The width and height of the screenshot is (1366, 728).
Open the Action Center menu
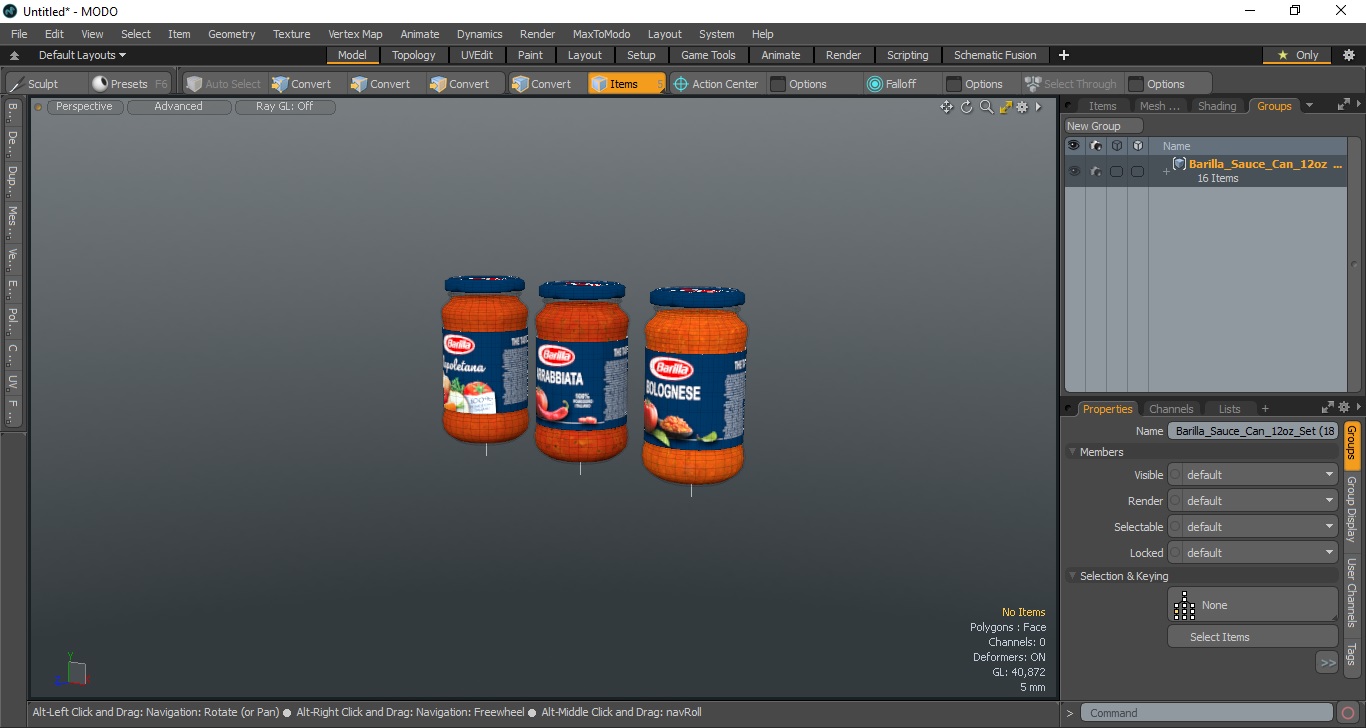pos(716,84)
